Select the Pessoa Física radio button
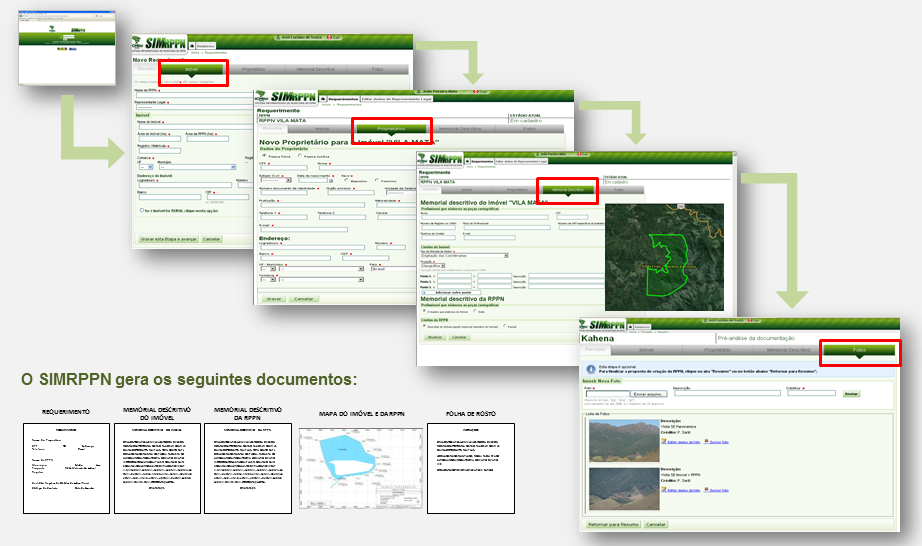The width and height of the screenshot is (922, 546). pyautogui.click(x=264, y=157)
